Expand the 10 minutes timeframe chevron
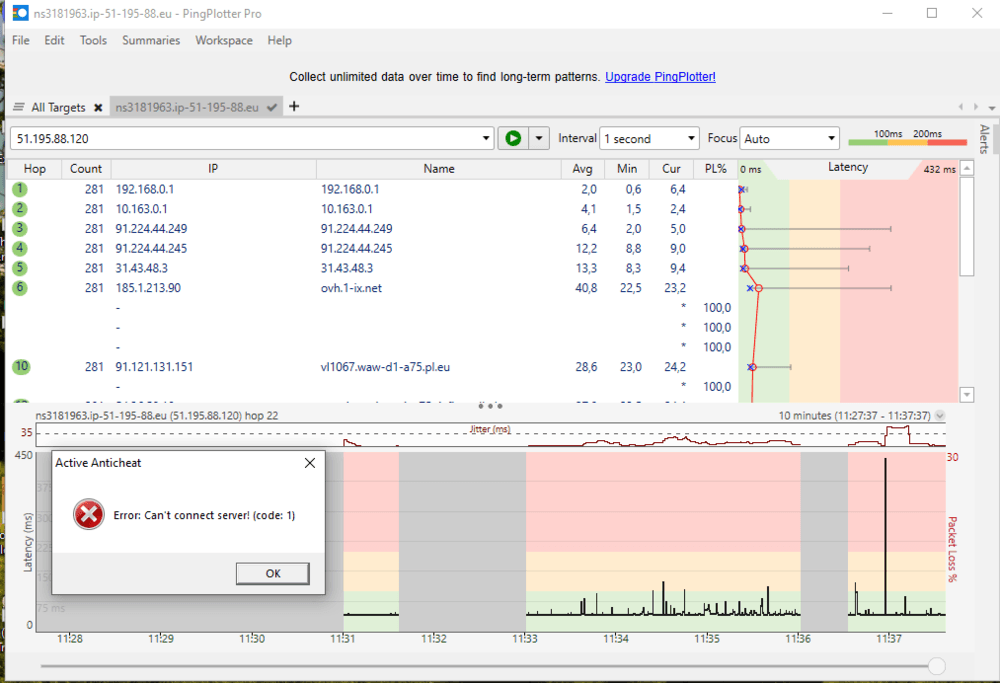This screenshot has width=1000, height=683. click(939, 416)
